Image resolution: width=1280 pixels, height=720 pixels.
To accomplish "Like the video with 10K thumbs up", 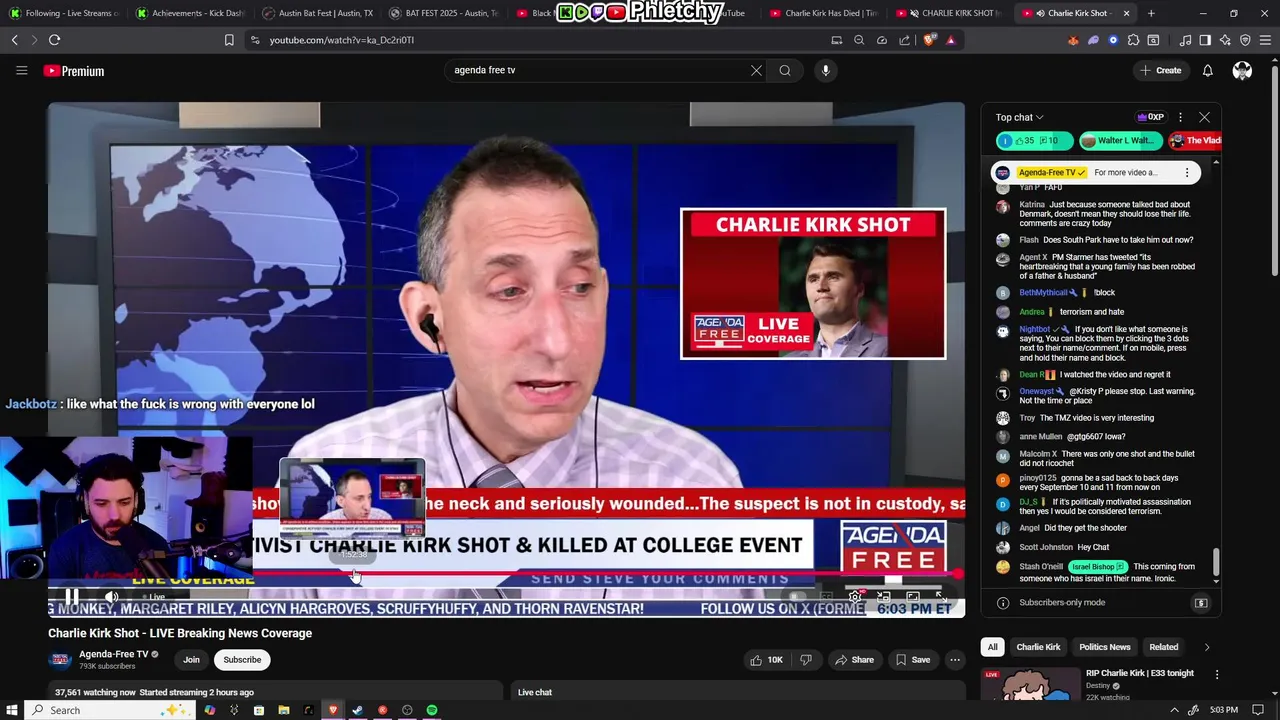I will click(x=768, y=660).
